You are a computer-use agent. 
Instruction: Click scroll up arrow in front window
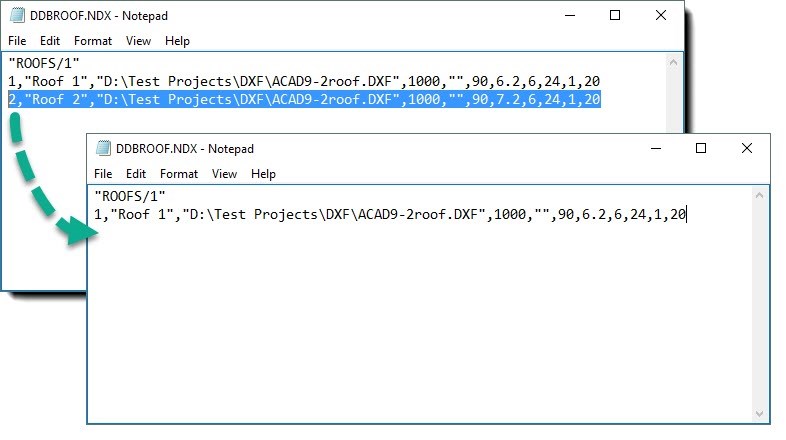[759, 195]
